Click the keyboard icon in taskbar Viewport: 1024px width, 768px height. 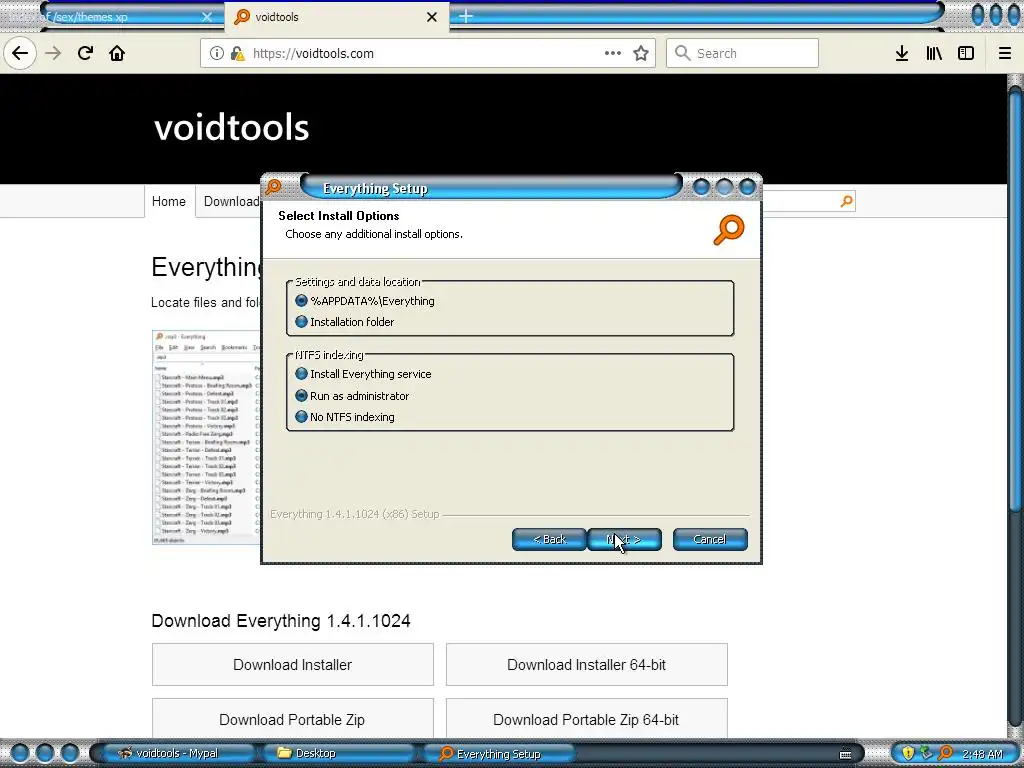[845, 754]
